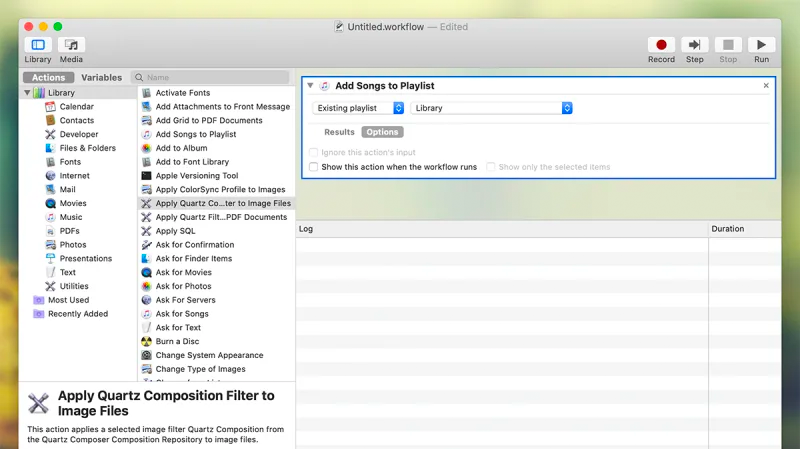Click the music icon in Add Songs to Playlist header
The image size is (800, 449).
tap(324, 86)
